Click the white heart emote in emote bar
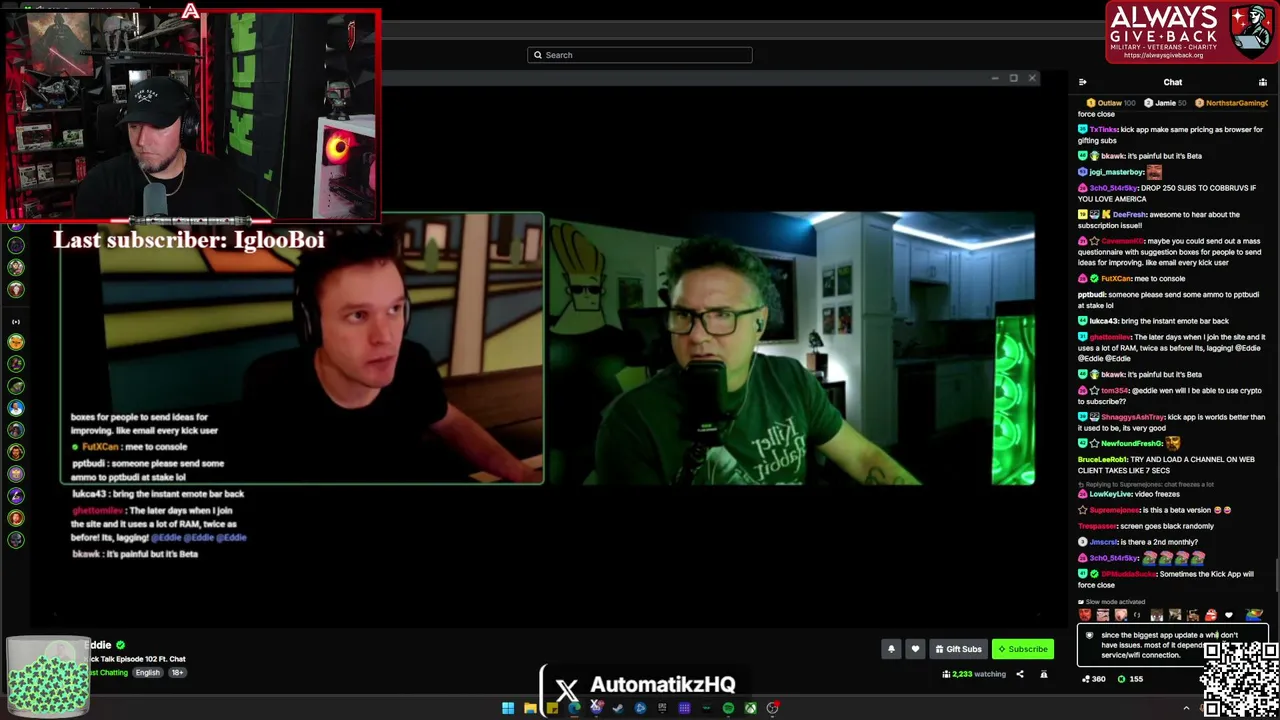1280x720 pixels. (1229, 615)
